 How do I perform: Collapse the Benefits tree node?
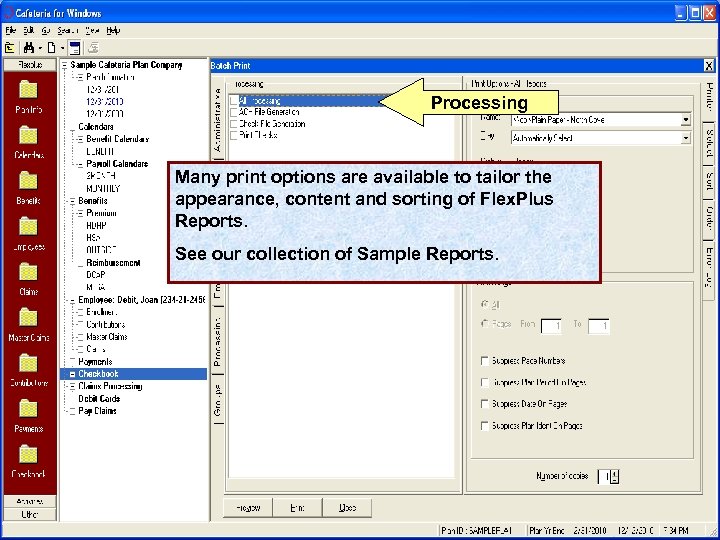coord(73,201)
